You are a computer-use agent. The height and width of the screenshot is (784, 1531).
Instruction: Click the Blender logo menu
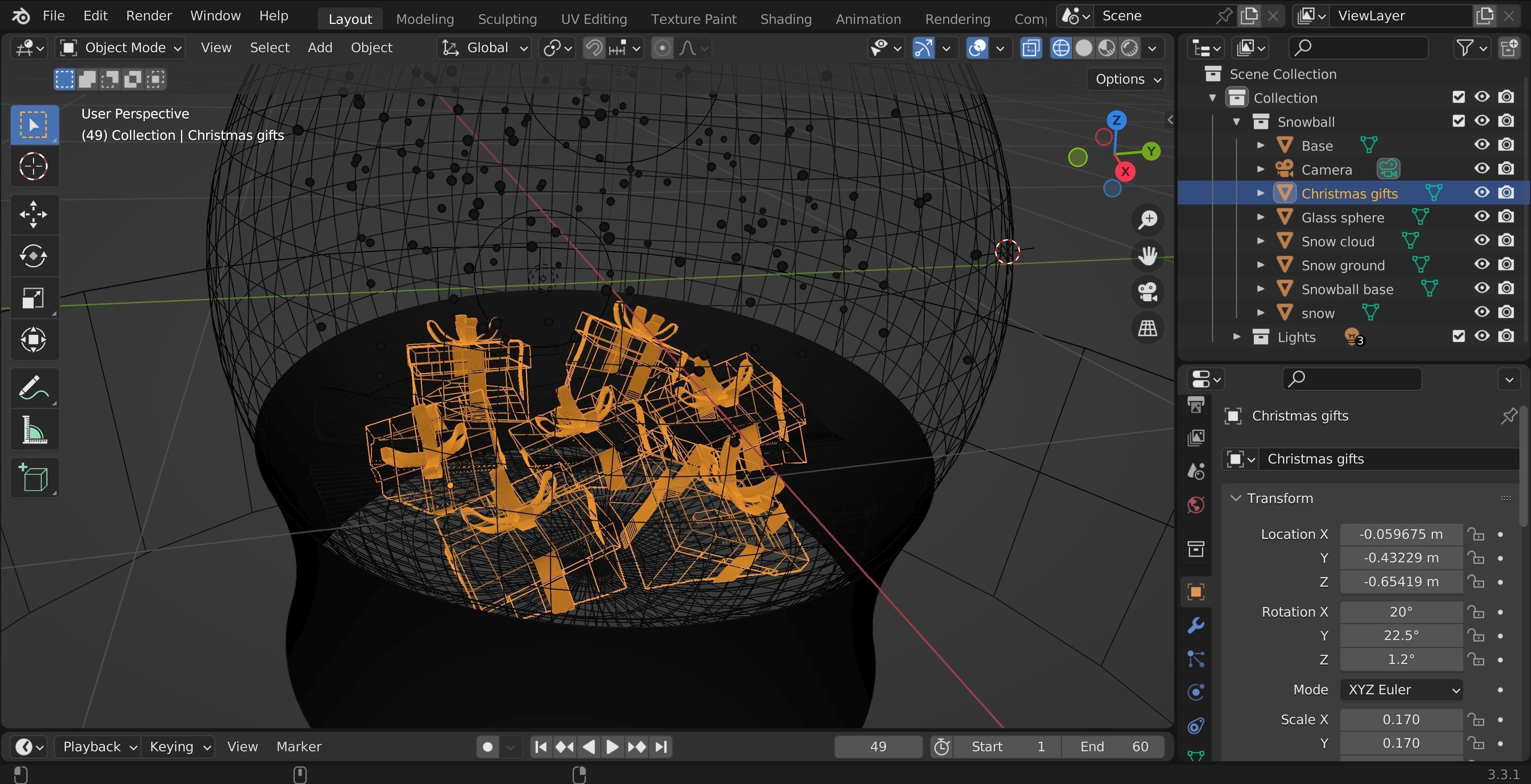21,16
